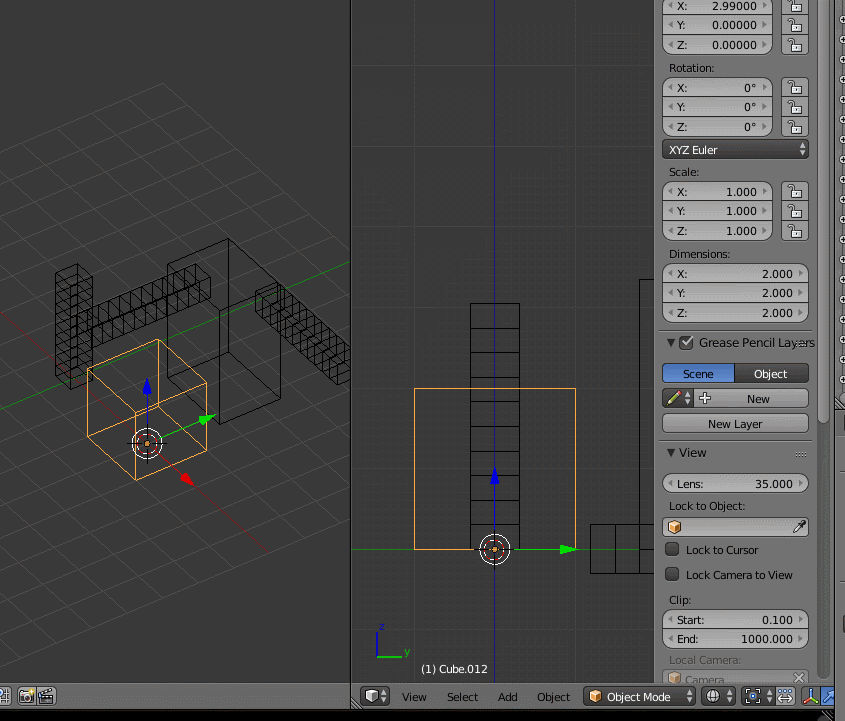The width and height of the screenshot is (845, 721).
Task: Enable Lock to Cursor
Action: pyautogui.click(x=673, y=549)
